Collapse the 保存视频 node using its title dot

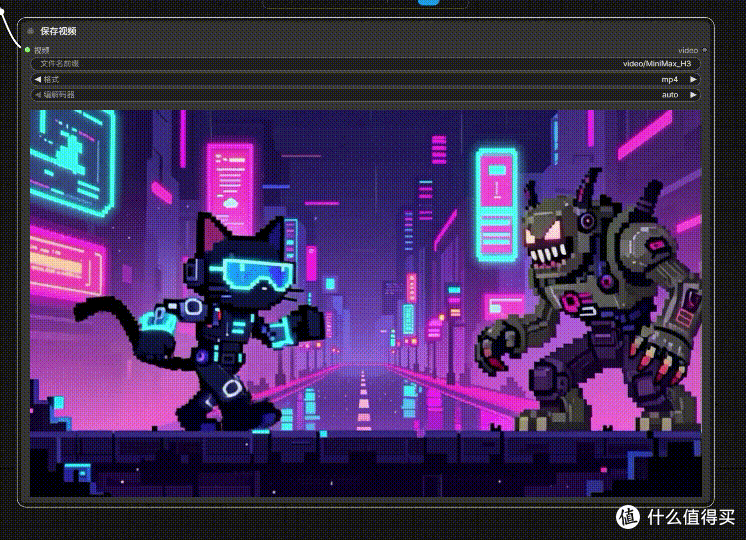pos(30,31)
